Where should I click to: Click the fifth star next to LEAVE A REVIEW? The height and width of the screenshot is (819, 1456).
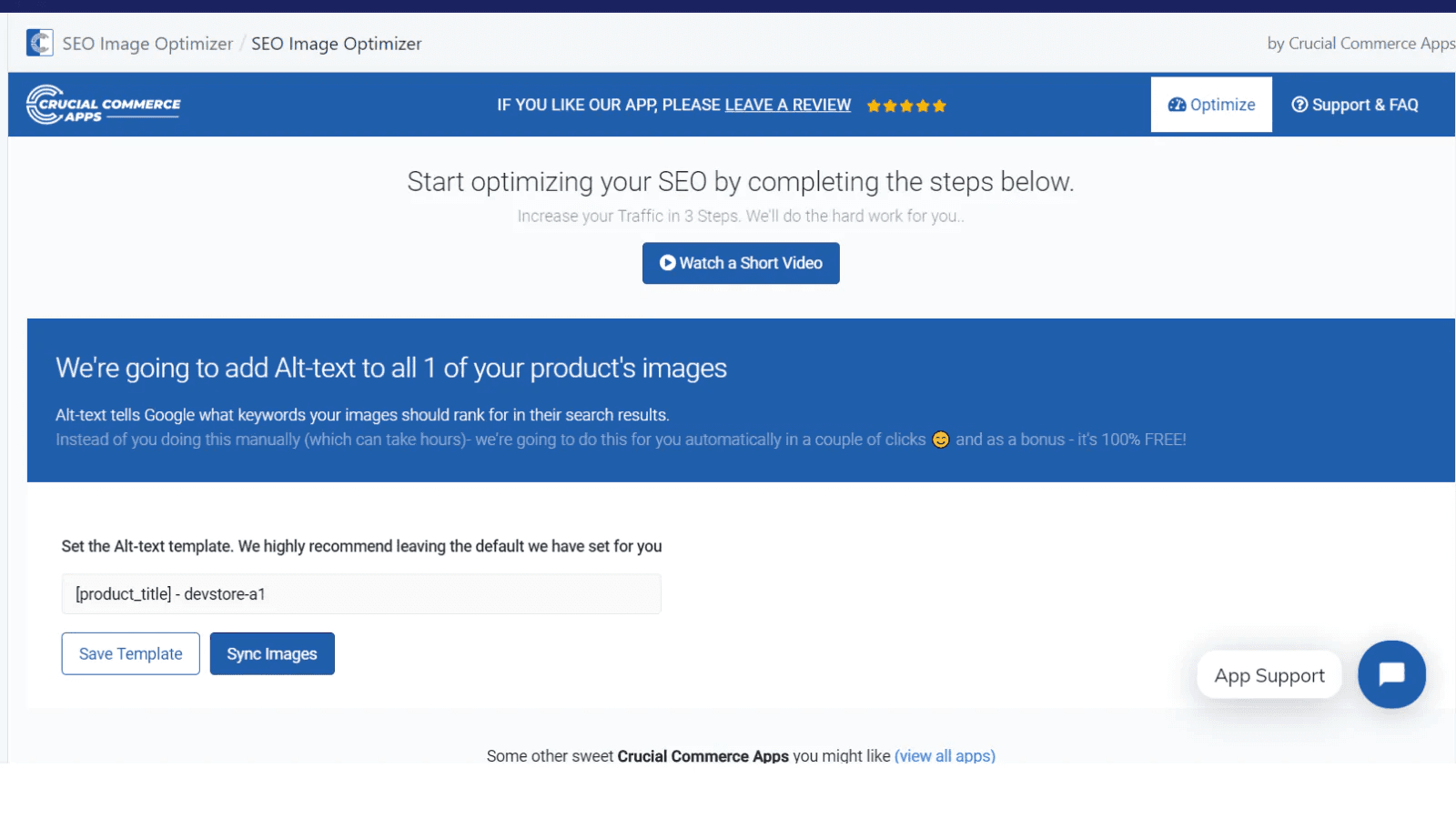coord(940,106)
